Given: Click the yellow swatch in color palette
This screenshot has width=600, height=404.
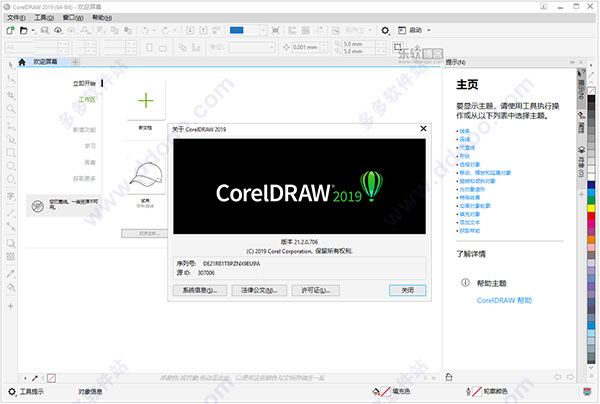Looking at the screenshot, I should (x=591, y=208).
